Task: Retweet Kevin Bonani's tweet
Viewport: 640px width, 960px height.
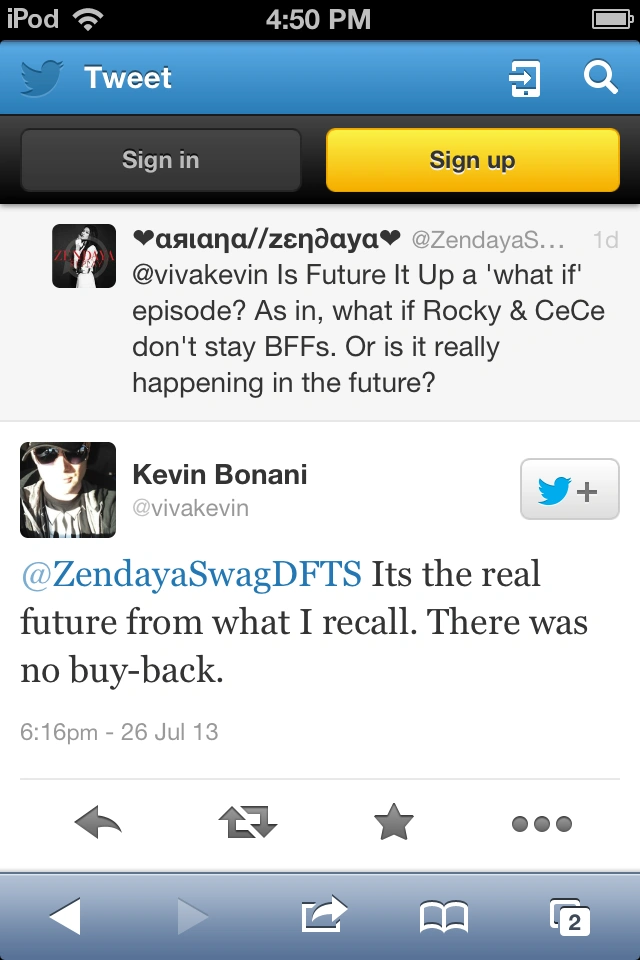Action: [x=246, y=824]
